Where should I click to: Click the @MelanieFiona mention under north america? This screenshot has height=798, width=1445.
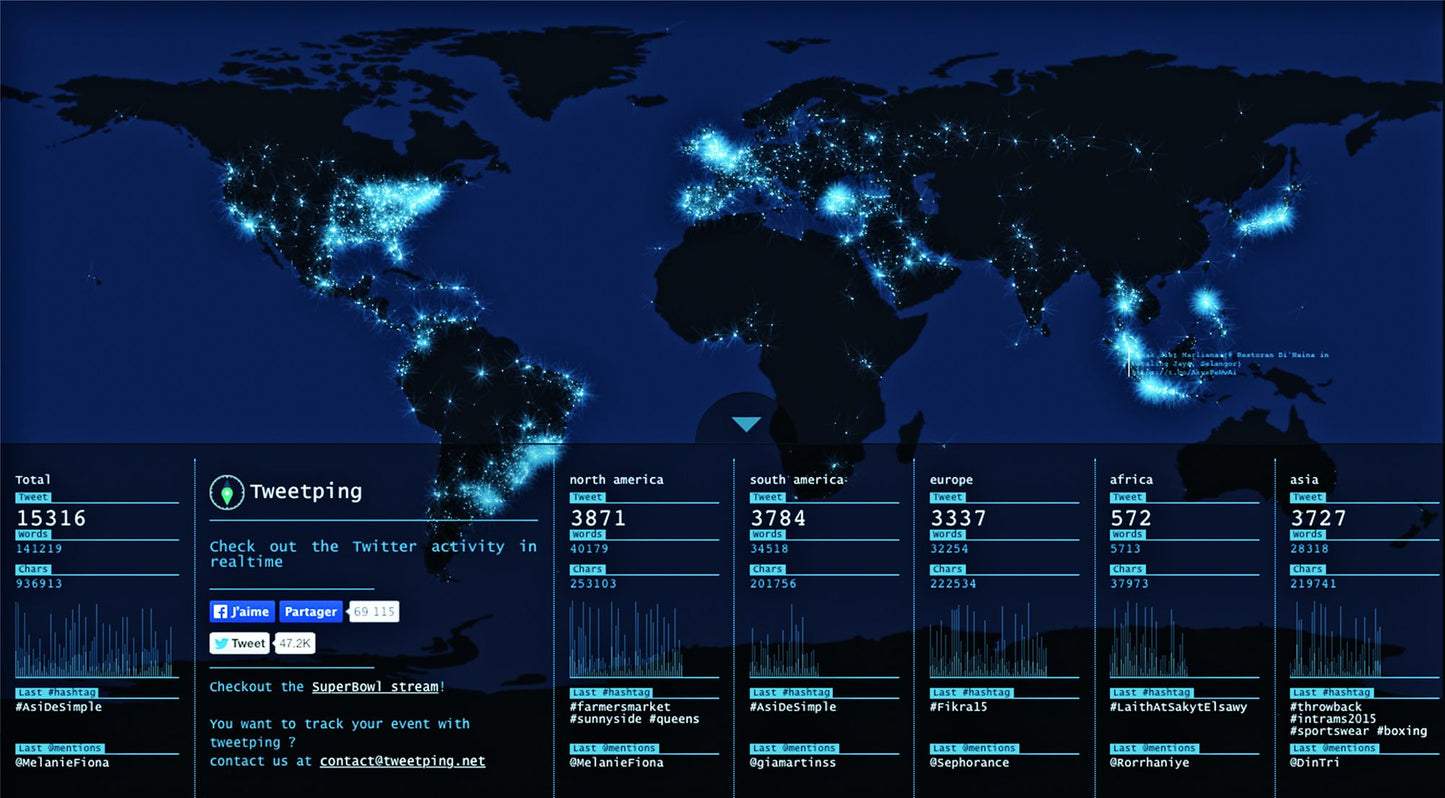pos(617,763)
